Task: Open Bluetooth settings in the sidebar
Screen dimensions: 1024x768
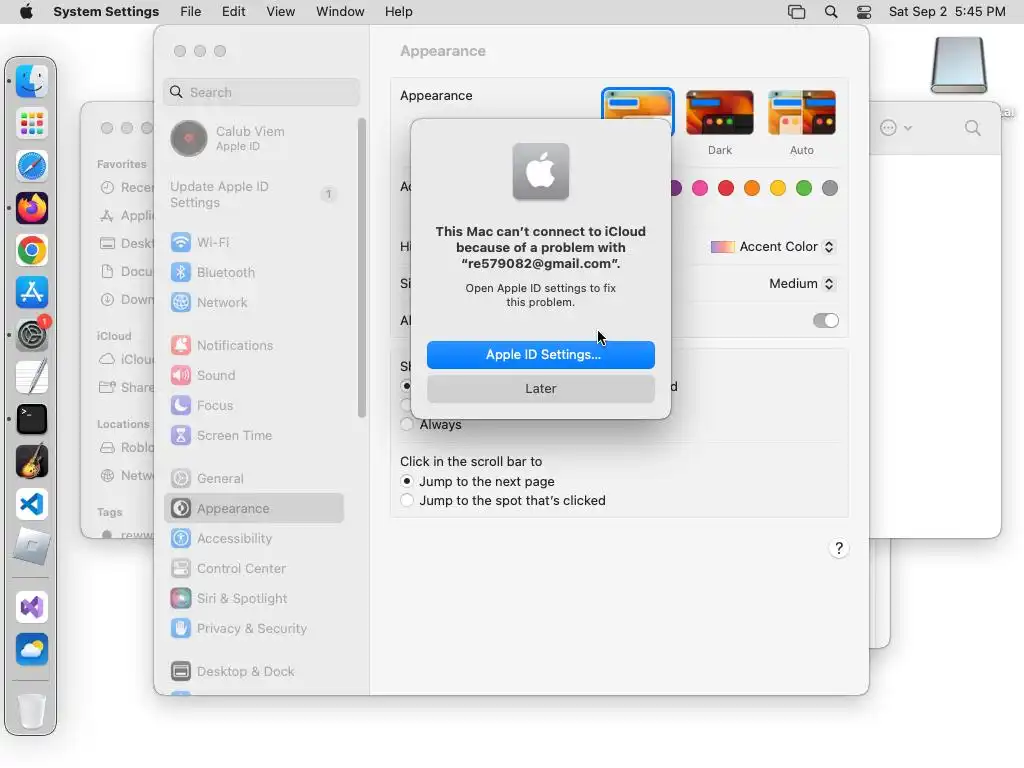Action: click(x=253, y=272)
